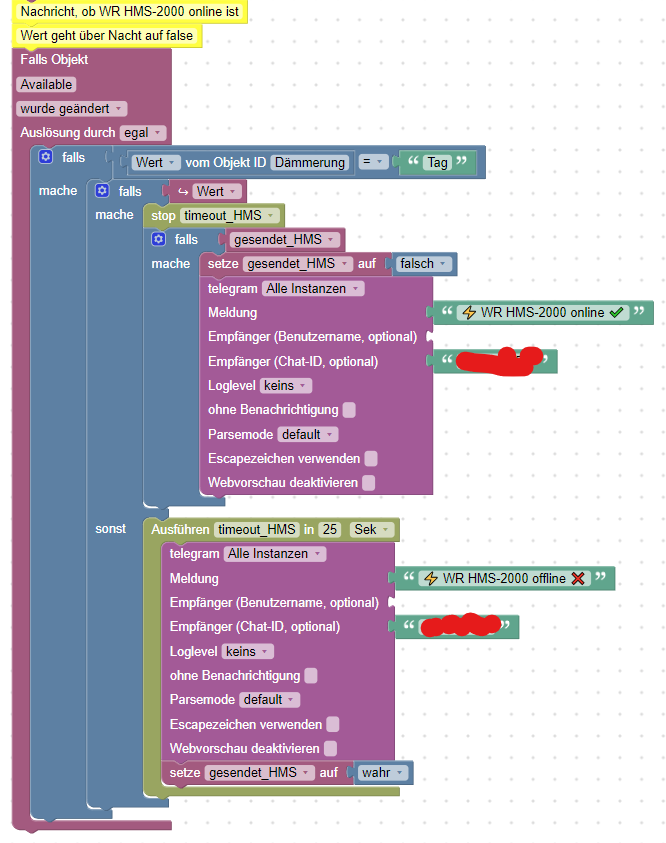Click 'Meldung' label in offline telegram block
This screenshot has height=843, width=666.
[194, 578]
